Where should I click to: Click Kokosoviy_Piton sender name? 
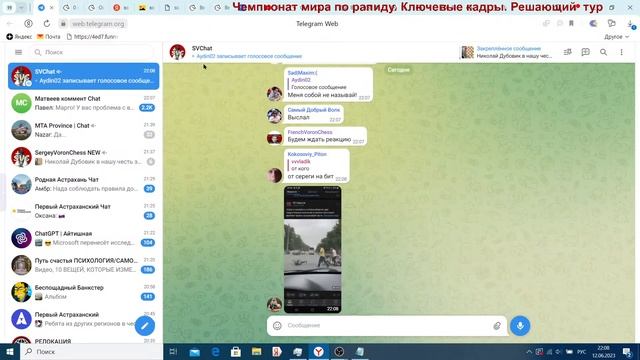pos(307,154)
